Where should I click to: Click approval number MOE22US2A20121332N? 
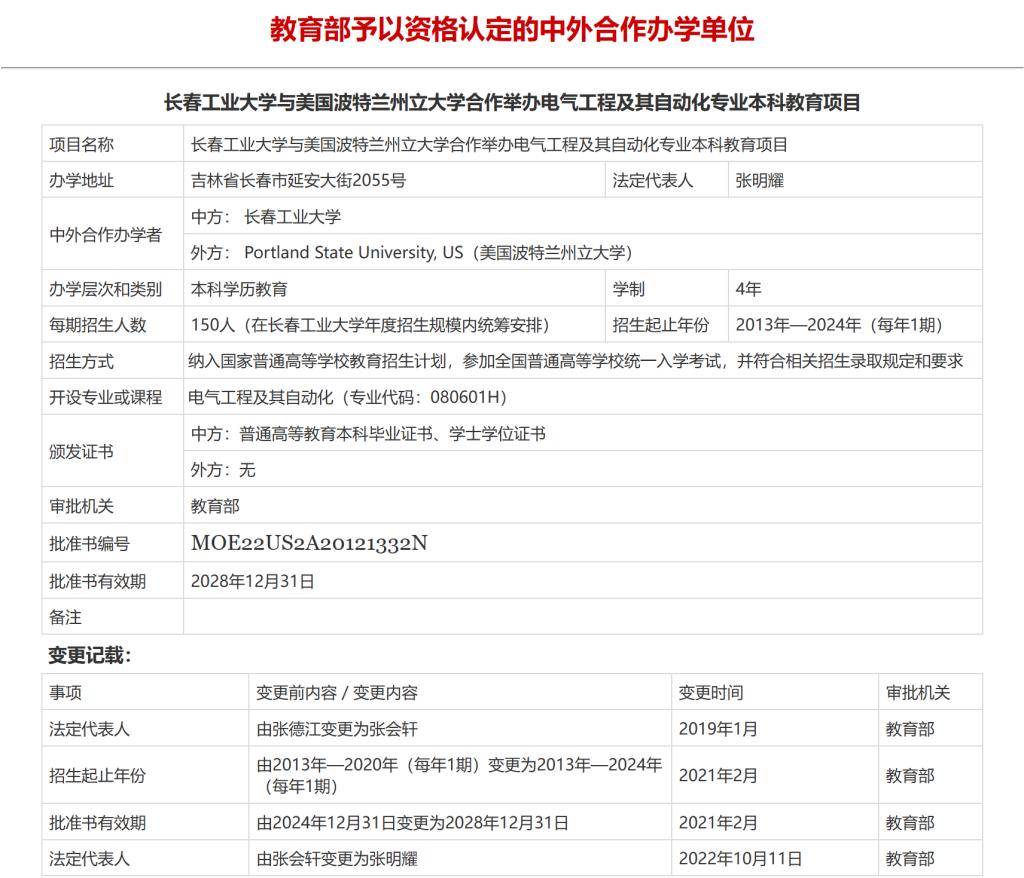tap(309, 544)
